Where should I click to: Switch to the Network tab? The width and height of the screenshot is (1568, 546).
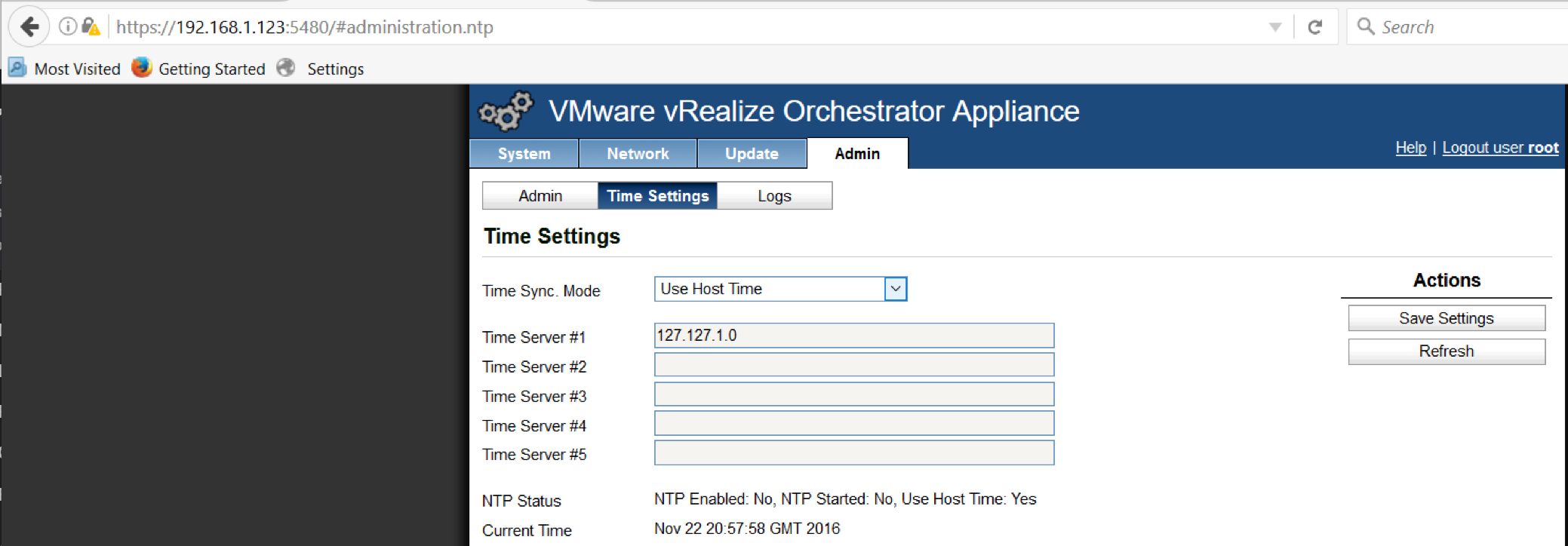tap(638, 154)
